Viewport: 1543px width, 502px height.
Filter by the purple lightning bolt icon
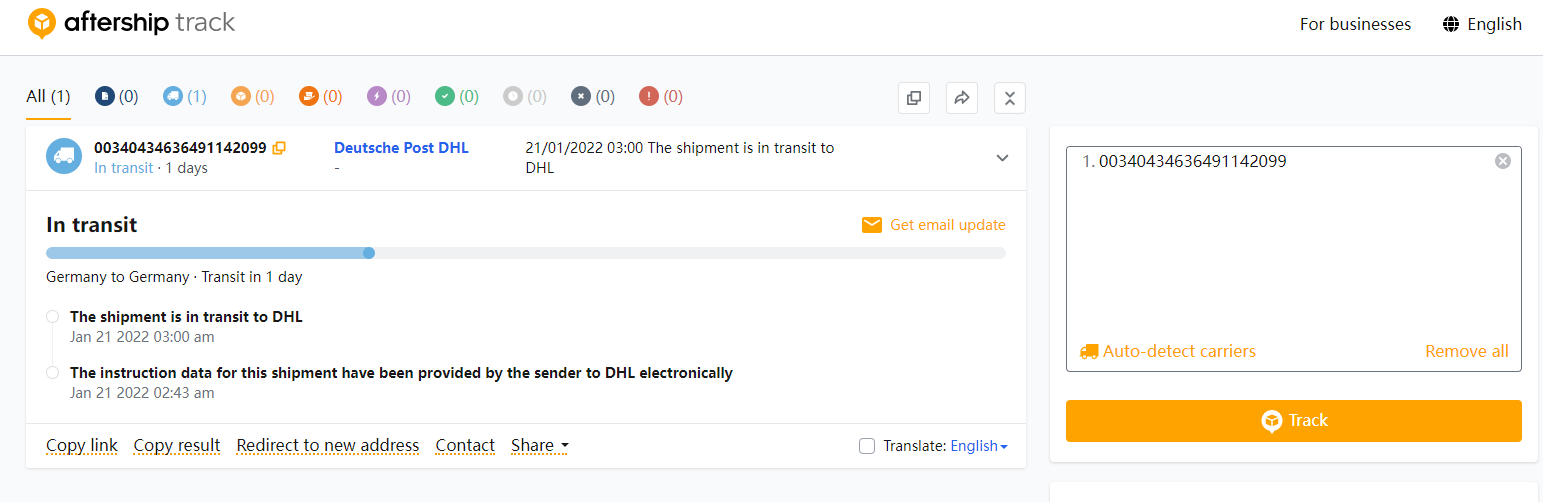click(377, 96)
